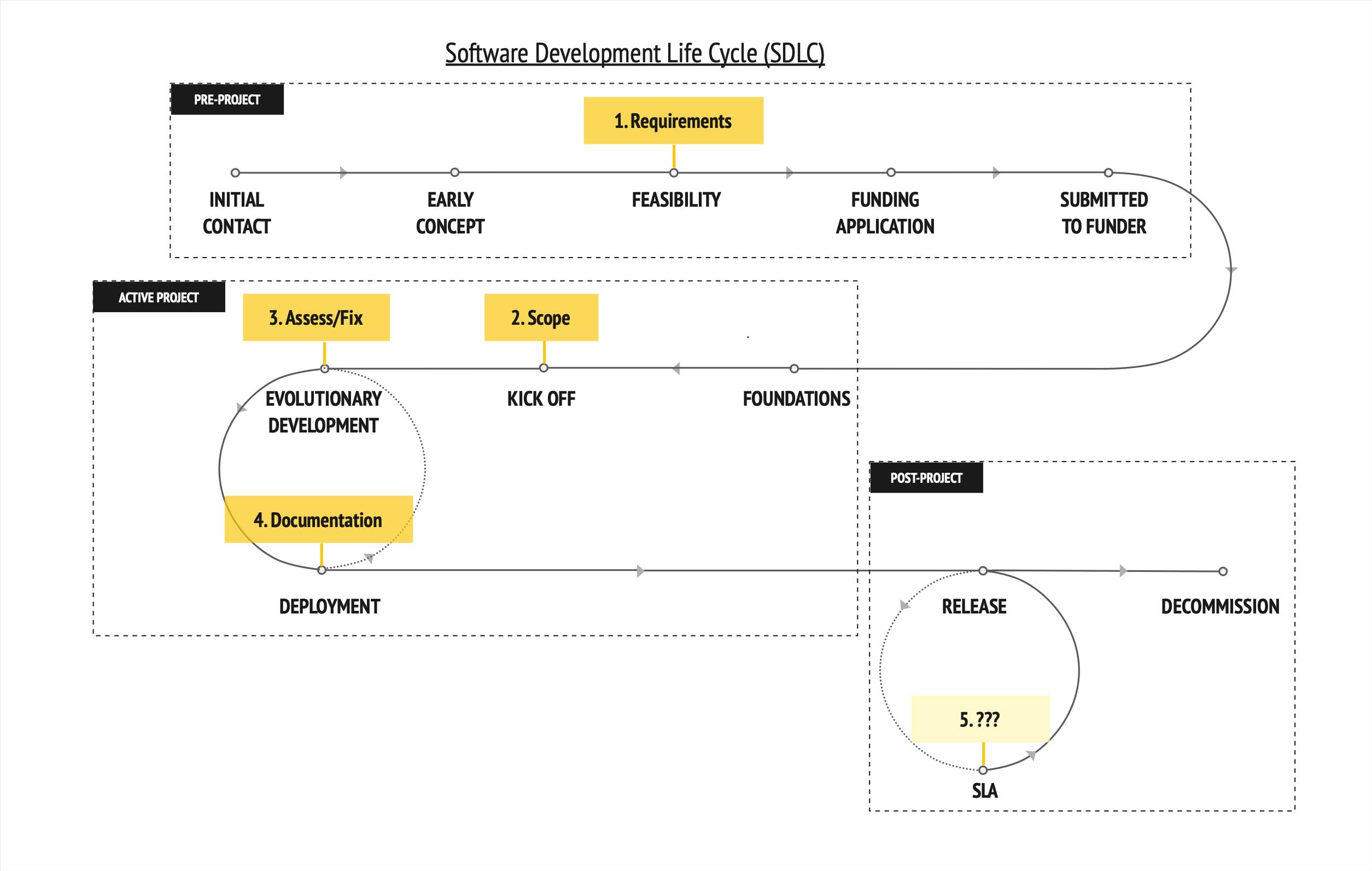Click arrowhead on solid arc near SLA
Screen dimensions: 1372x871
point(1031,756)
